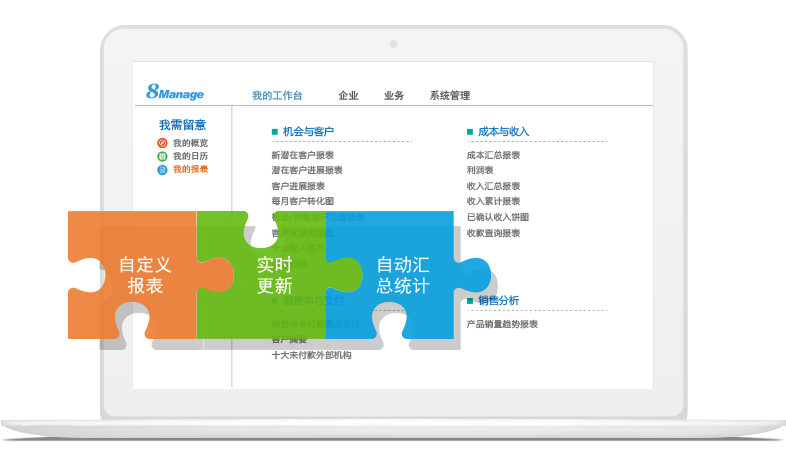This screenshot has width=786, height=470.
Task: Open 新潜在客户报表
Action: click(x=303, y=155)
